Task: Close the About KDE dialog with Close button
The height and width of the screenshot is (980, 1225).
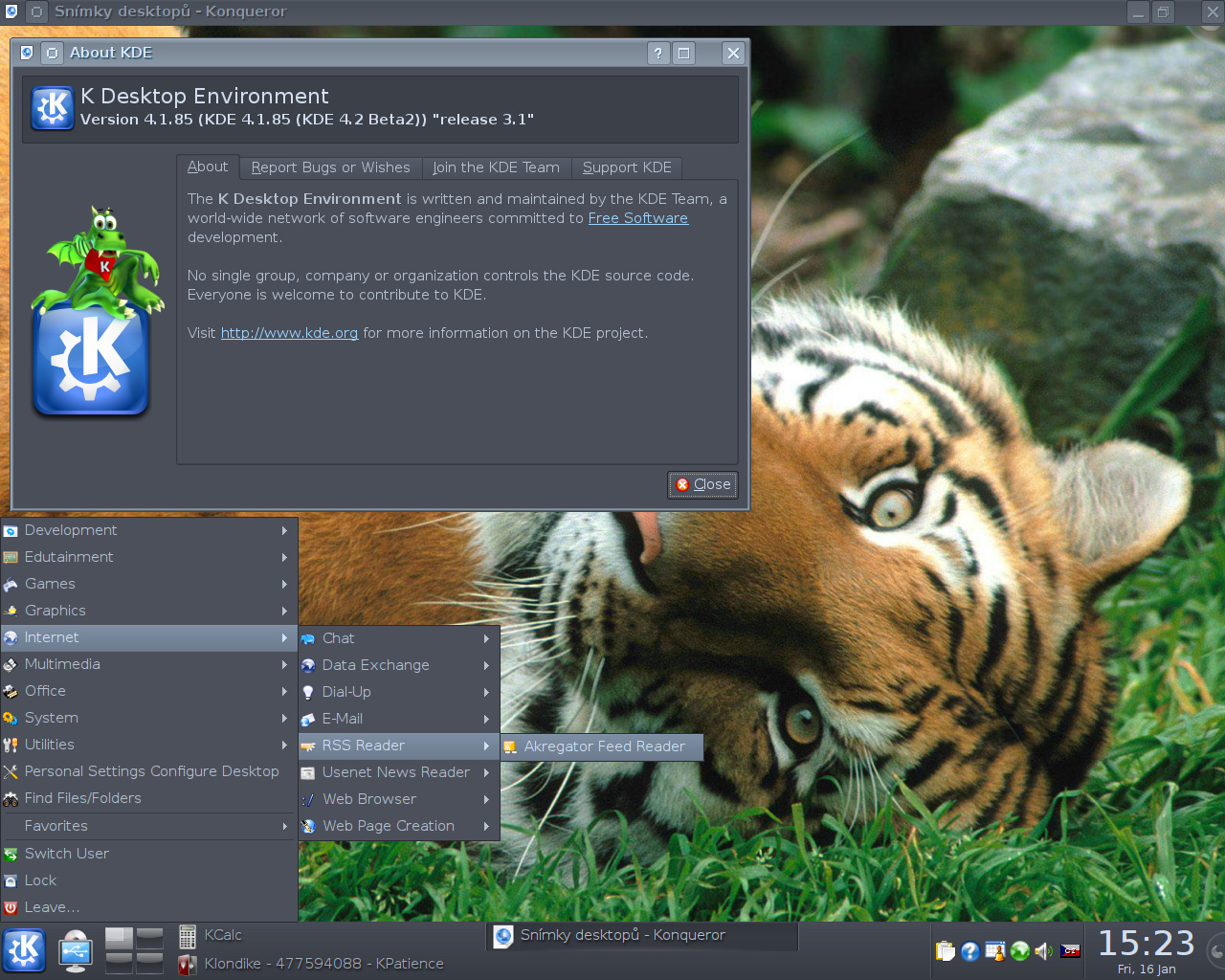Action: tap(702, 484)
